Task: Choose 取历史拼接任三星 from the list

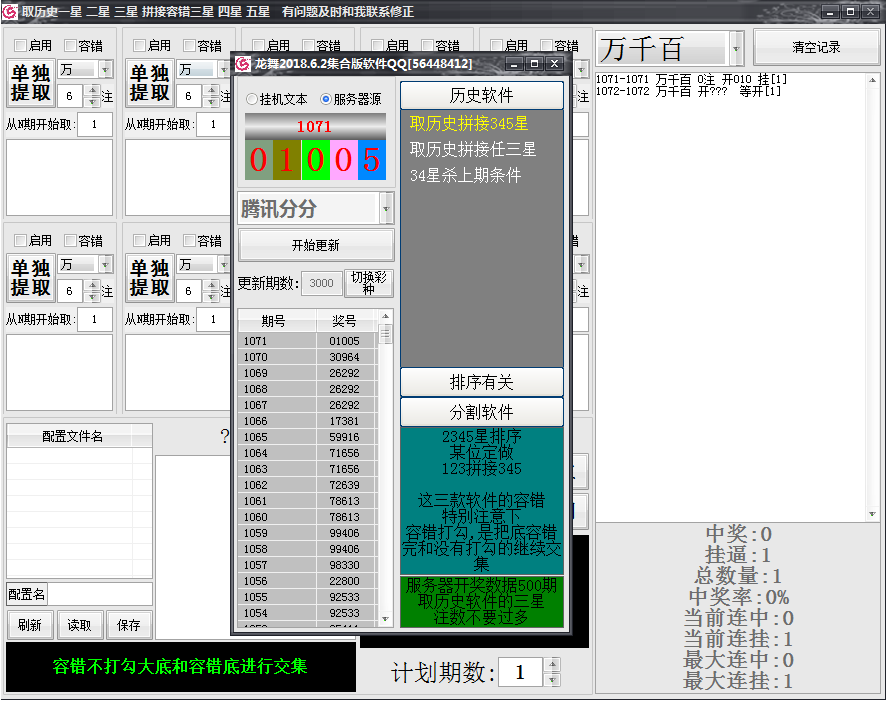Action: pos(473,149)
